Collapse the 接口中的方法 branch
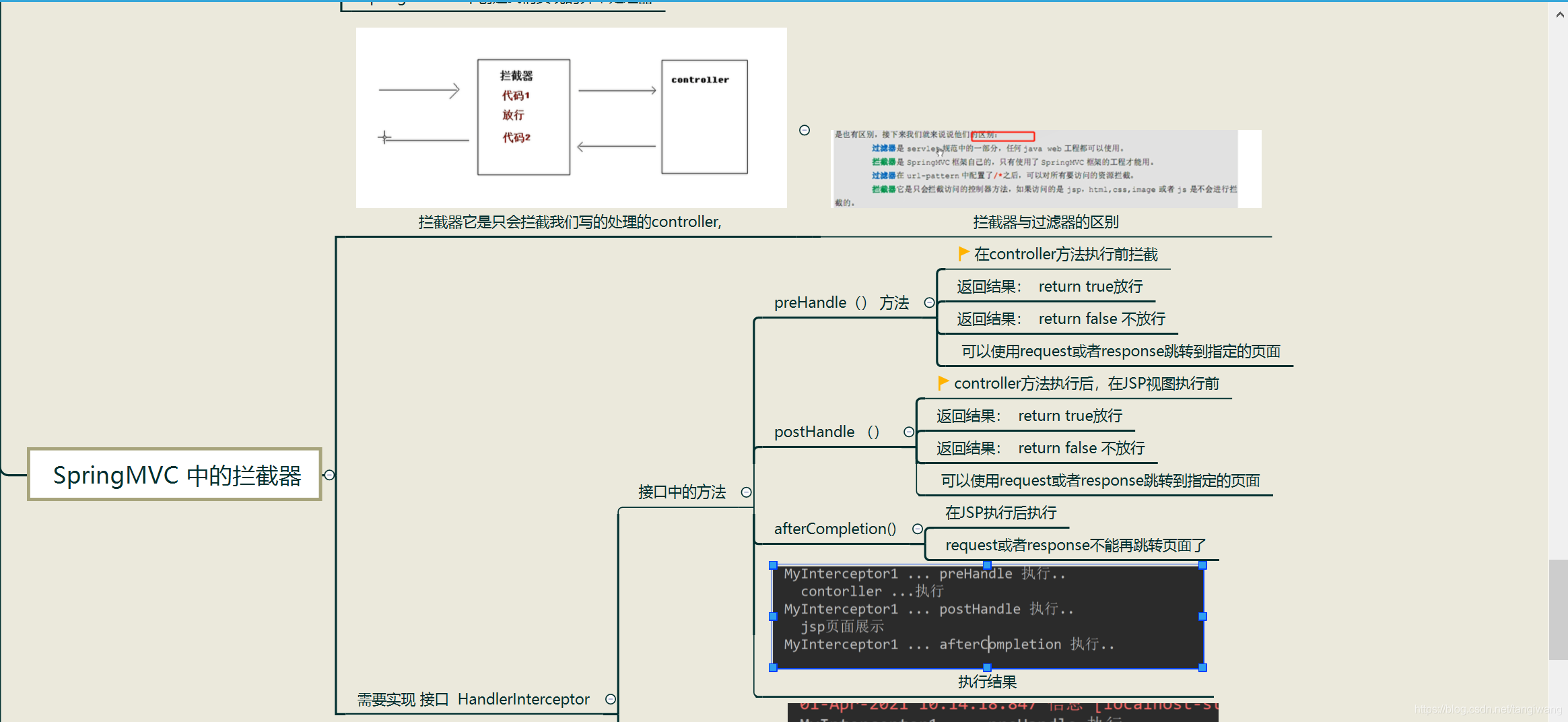 pos(746,492)
